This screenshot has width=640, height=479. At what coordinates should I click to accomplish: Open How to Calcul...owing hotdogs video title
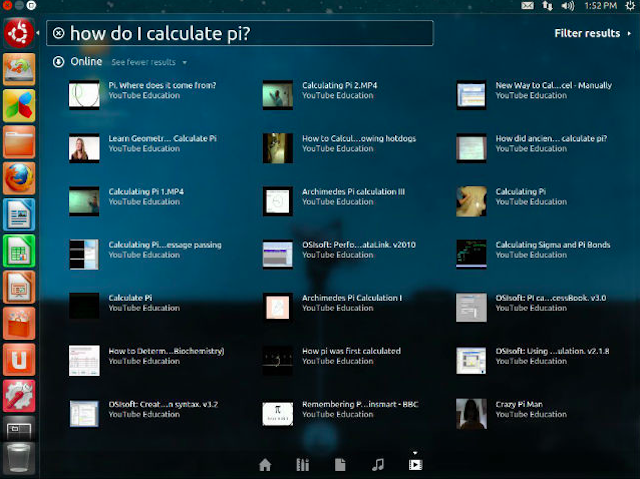(359, 138)
